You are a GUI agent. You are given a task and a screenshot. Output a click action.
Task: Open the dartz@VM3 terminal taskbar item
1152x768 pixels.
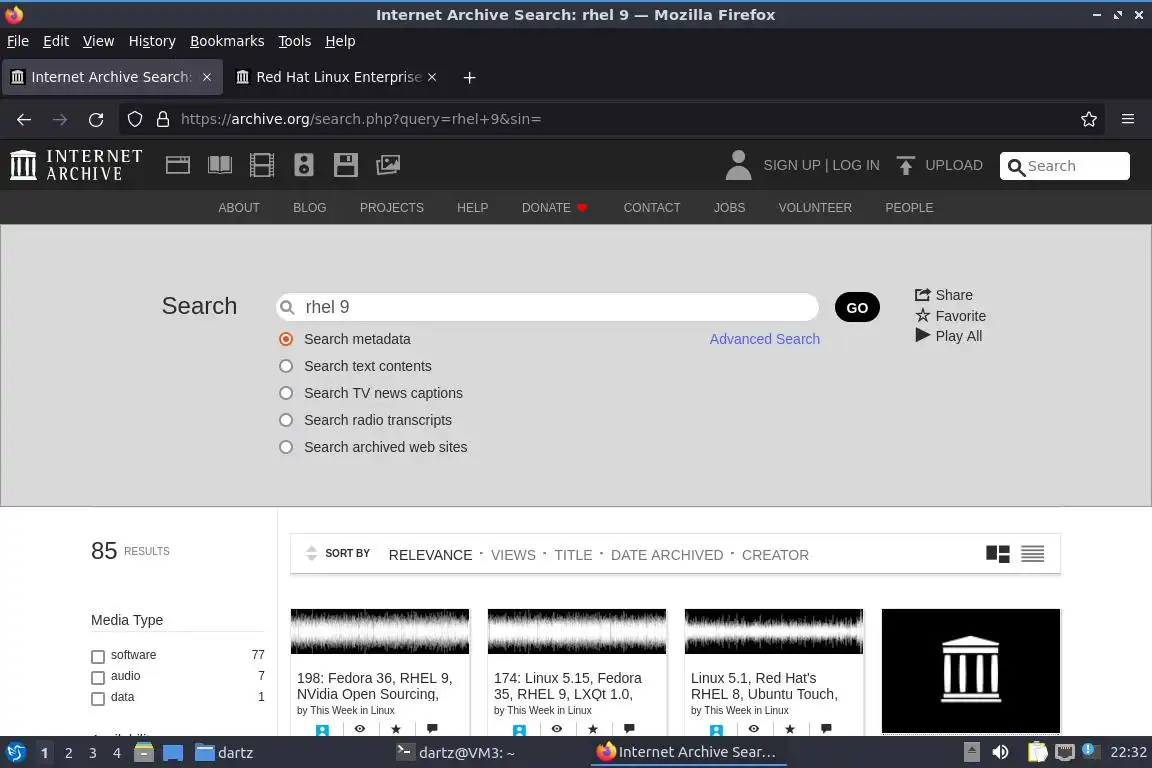click(456, 752)
